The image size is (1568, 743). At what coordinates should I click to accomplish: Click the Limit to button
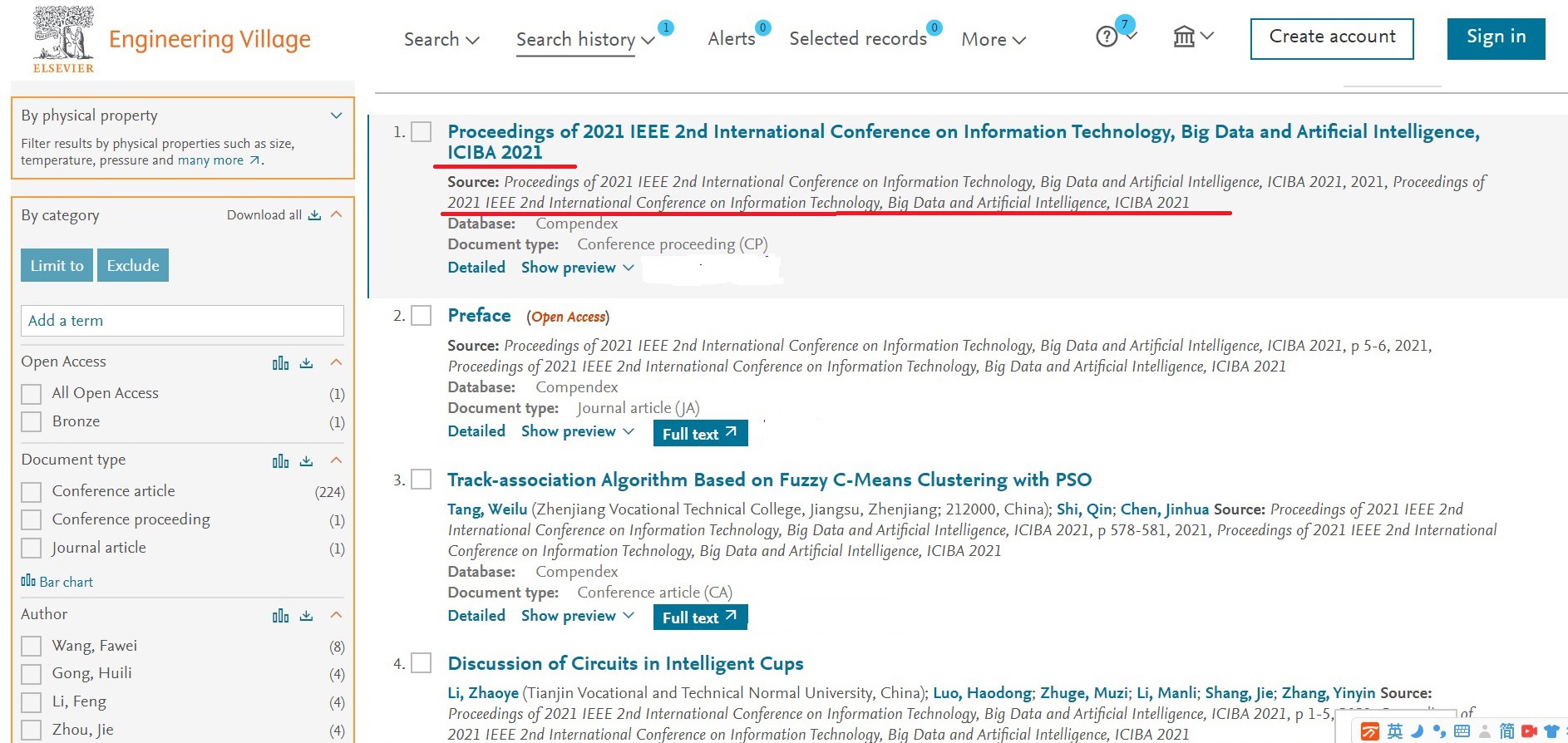pyautogui.click(x=57, y=265)
